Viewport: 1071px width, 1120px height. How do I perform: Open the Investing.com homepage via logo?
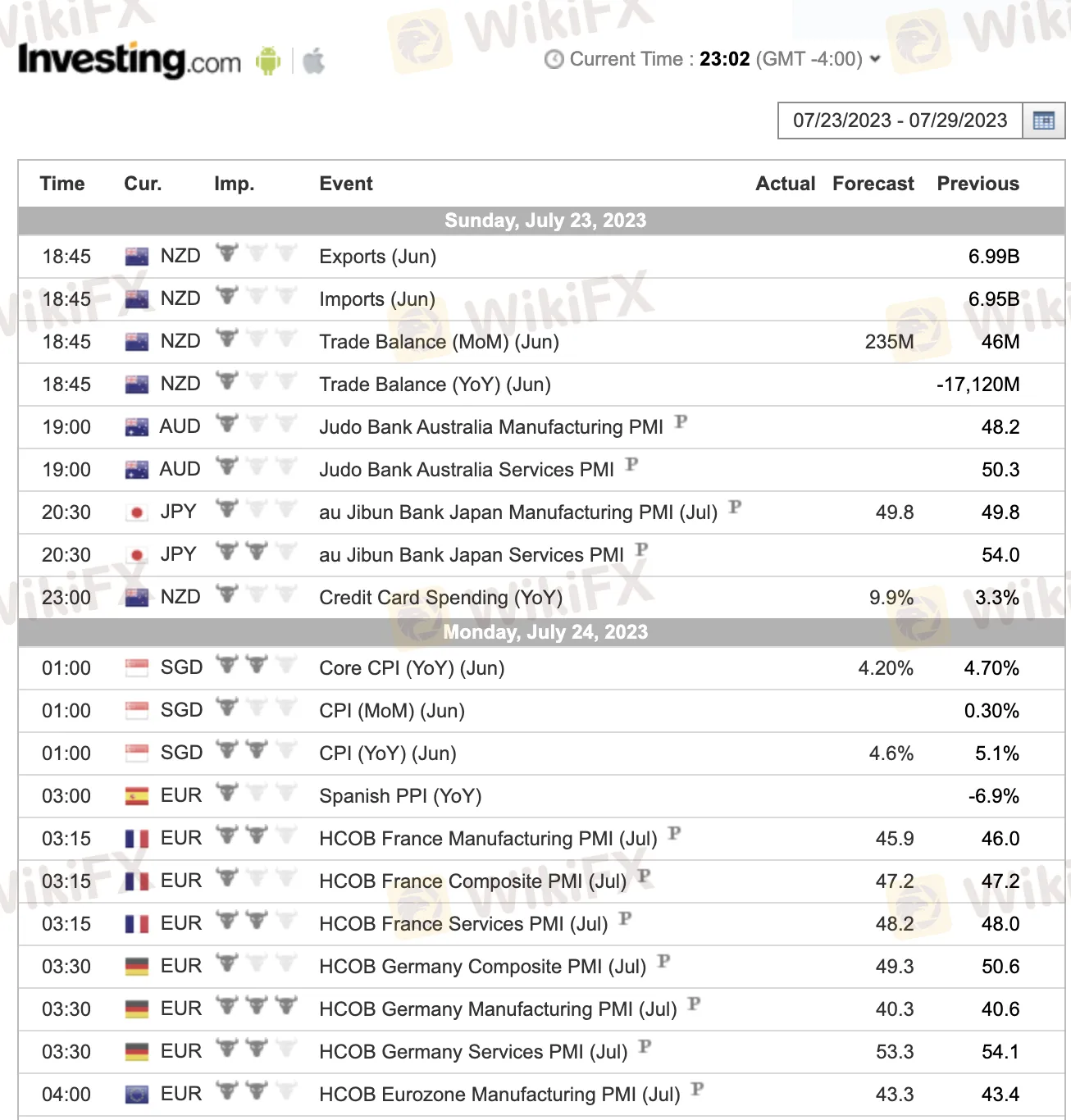pos(127,59)
